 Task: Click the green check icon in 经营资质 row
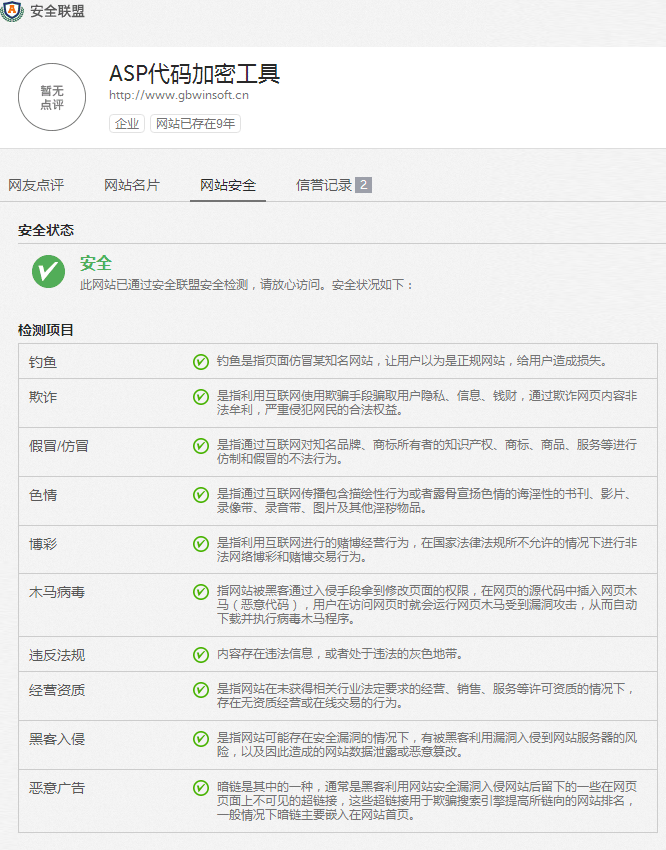(201, 690)
